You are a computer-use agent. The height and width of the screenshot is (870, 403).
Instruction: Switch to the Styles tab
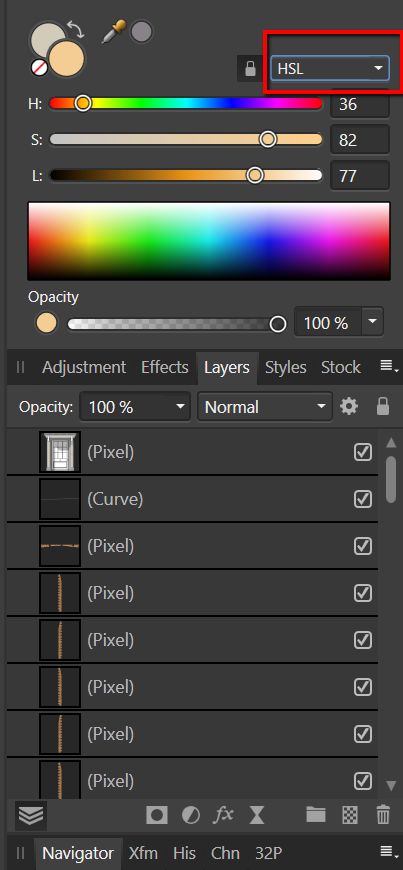pyautogui.click(x=286, y=367)
